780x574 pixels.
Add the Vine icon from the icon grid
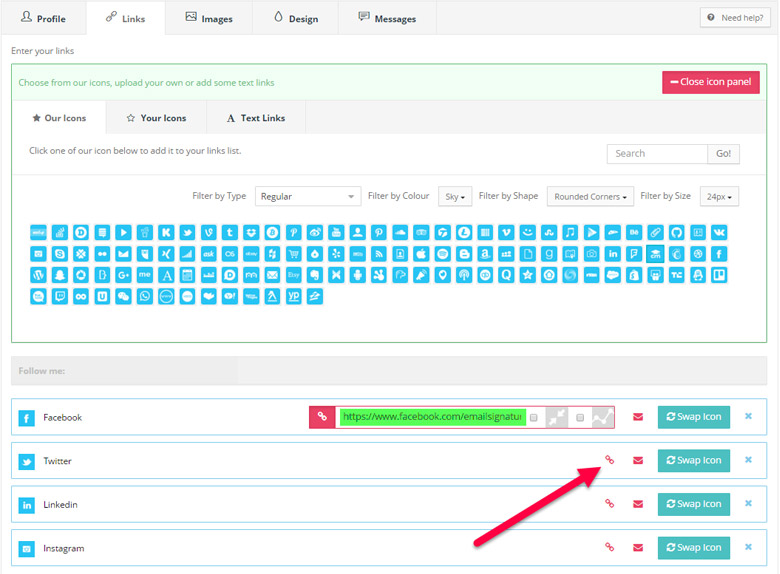pyautogui.click(x=208, y=232)
